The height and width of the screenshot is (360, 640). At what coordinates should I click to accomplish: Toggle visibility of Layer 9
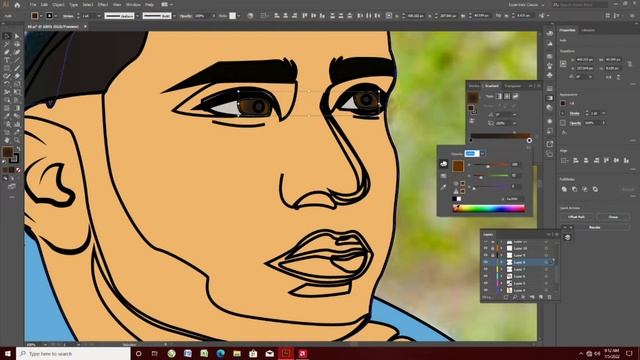486,255
